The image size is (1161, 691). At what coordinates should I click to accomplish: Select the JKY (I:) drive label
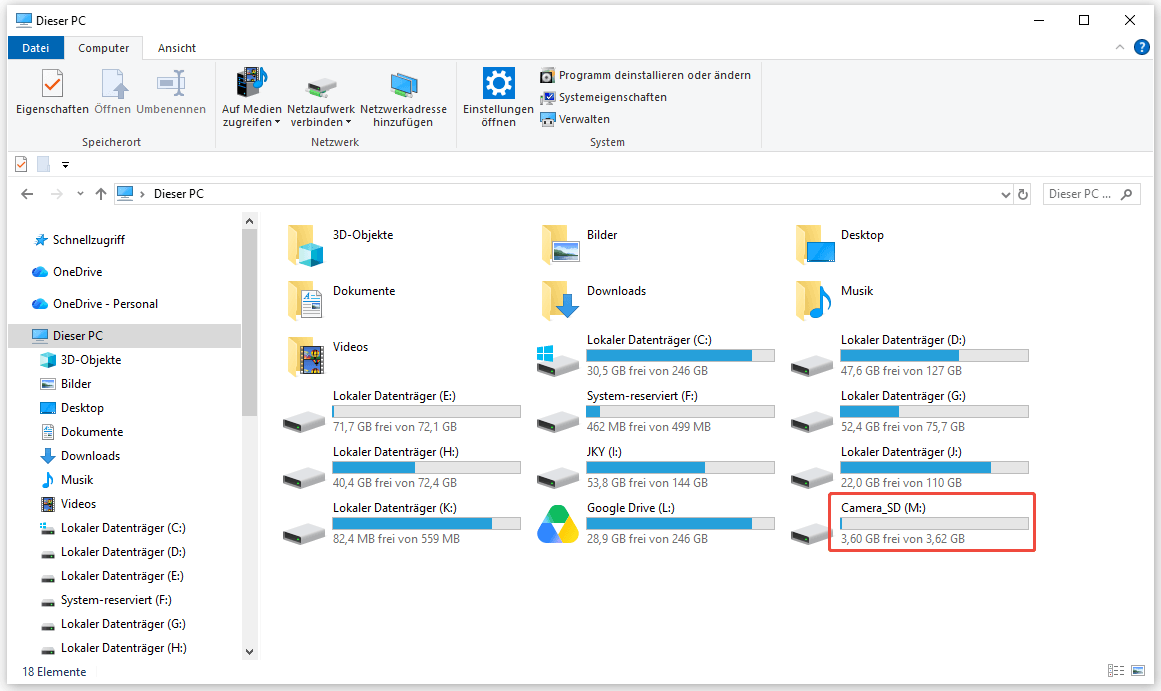[604, 452]
